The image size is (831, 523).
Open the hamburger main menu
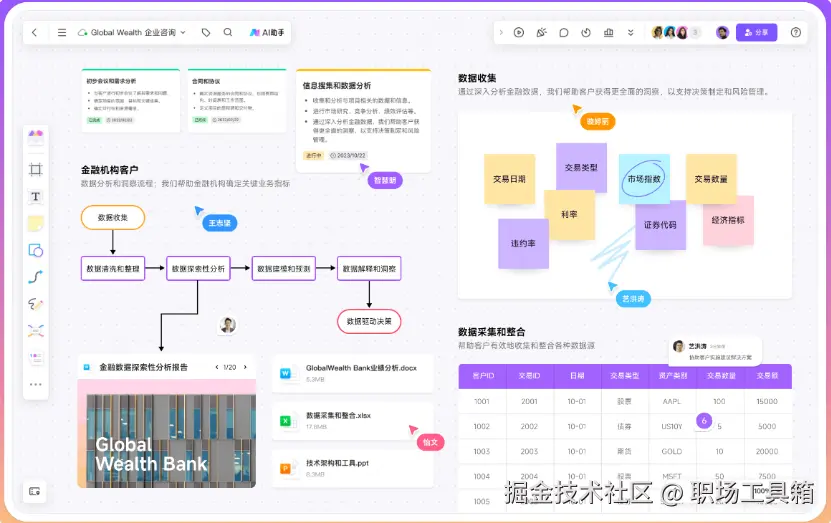62,32
